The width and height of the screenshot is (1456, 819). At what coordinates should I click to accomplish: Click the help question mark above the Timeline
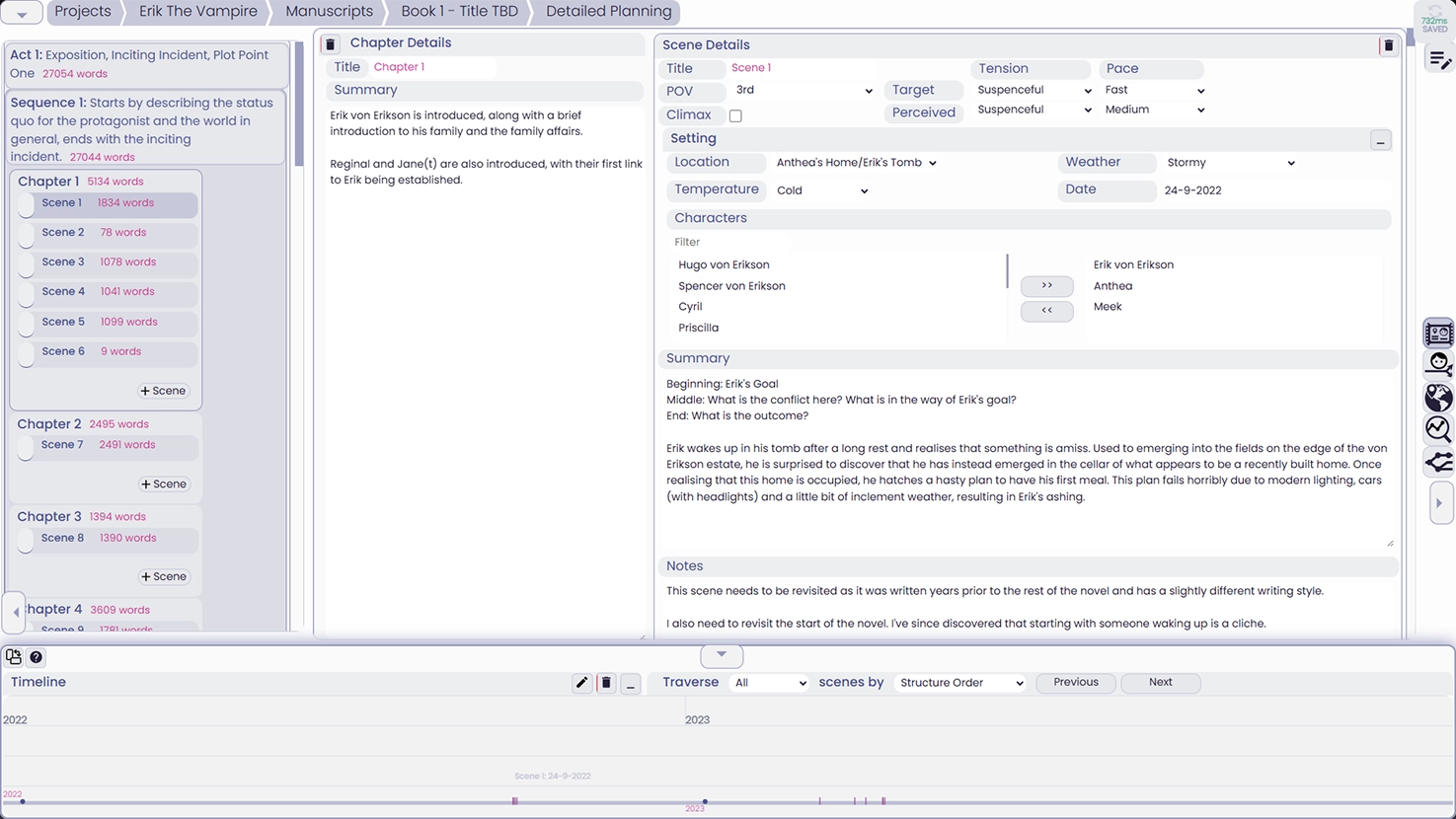(x=37, y=656)
